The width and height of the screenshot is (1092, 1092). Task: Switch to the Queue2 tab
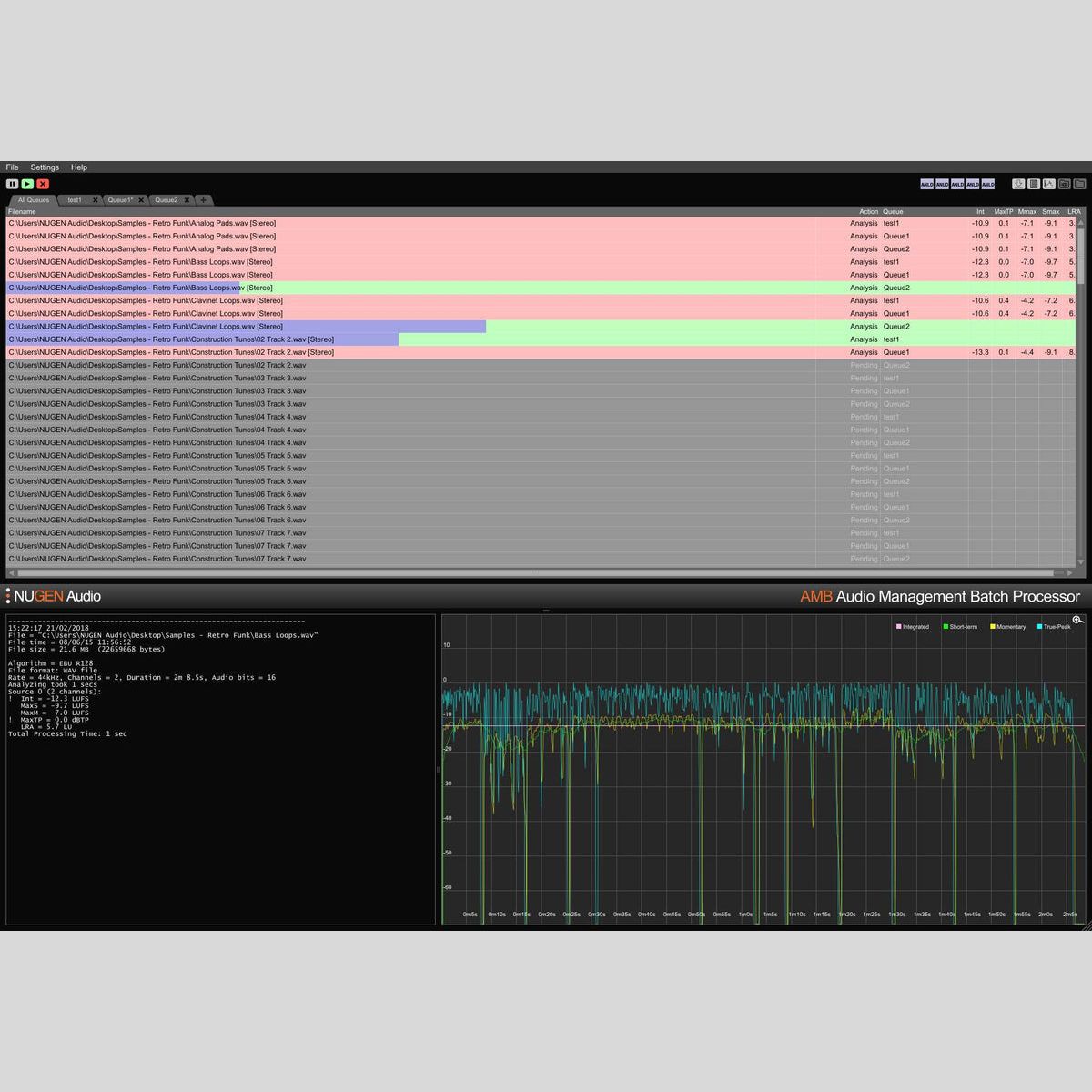(167, 200)
